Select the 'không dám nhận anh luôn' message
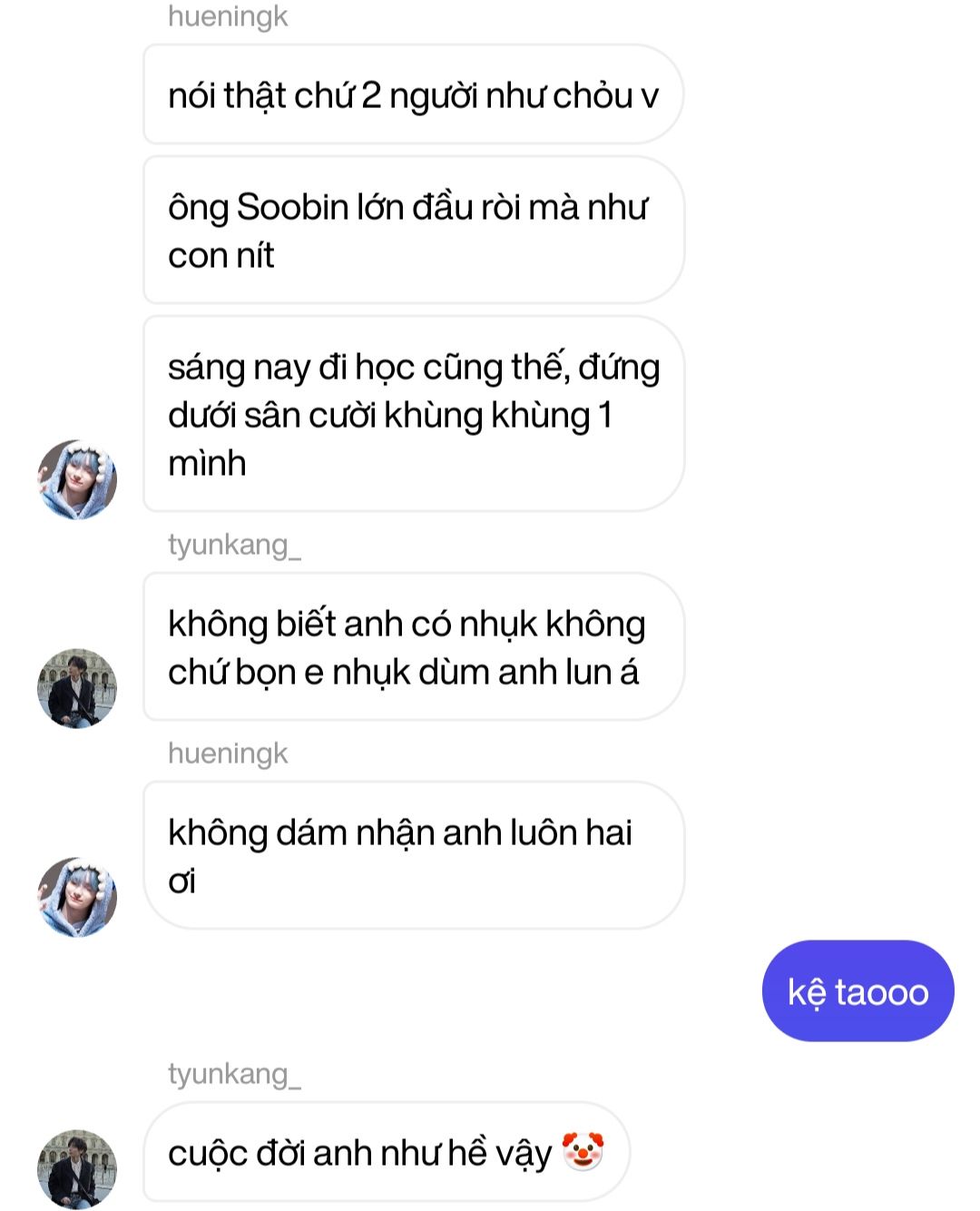This screenshot has width=980, height=1211. [413, 856]
